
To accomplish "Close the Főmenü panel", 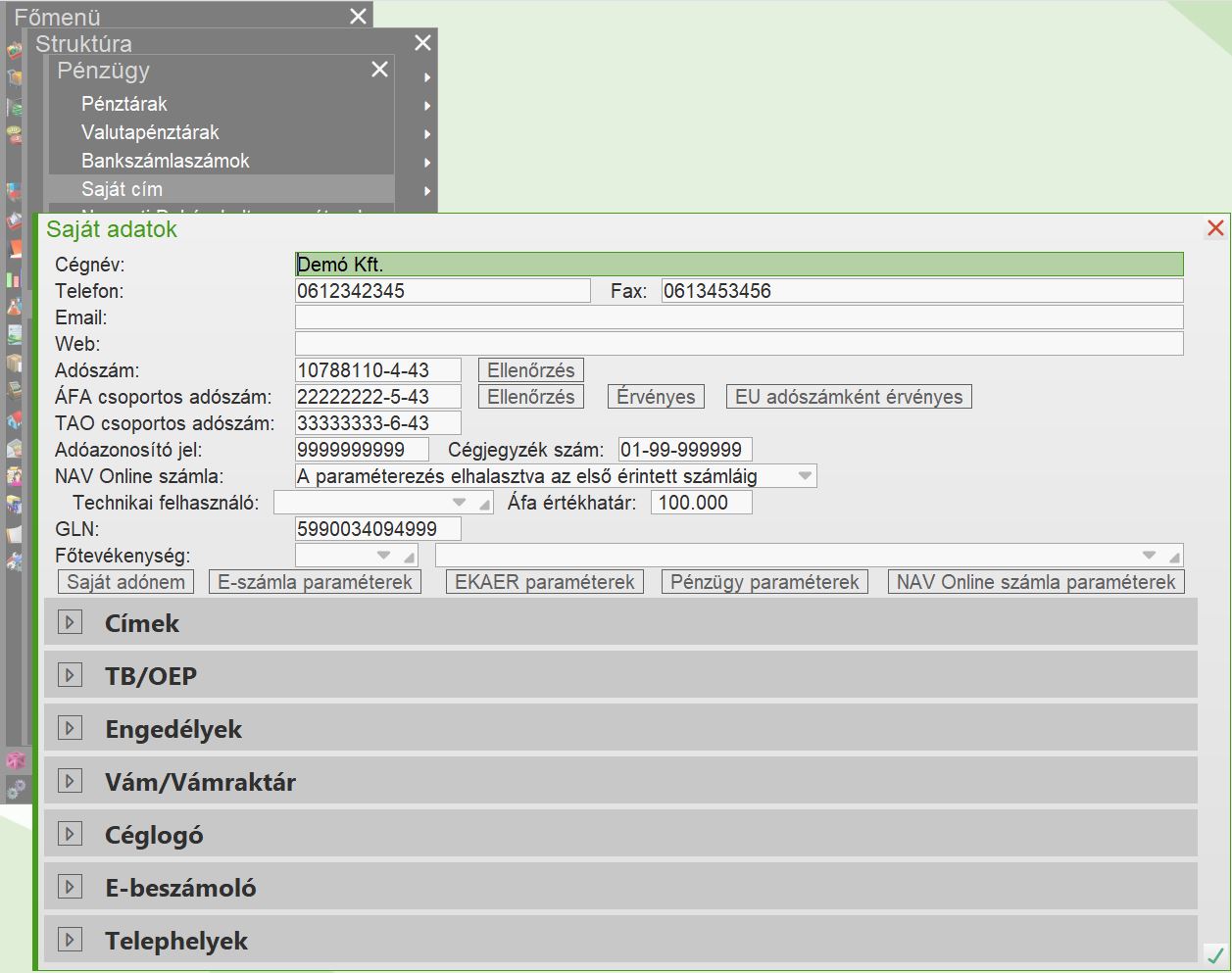I will [x=358, y=16].
